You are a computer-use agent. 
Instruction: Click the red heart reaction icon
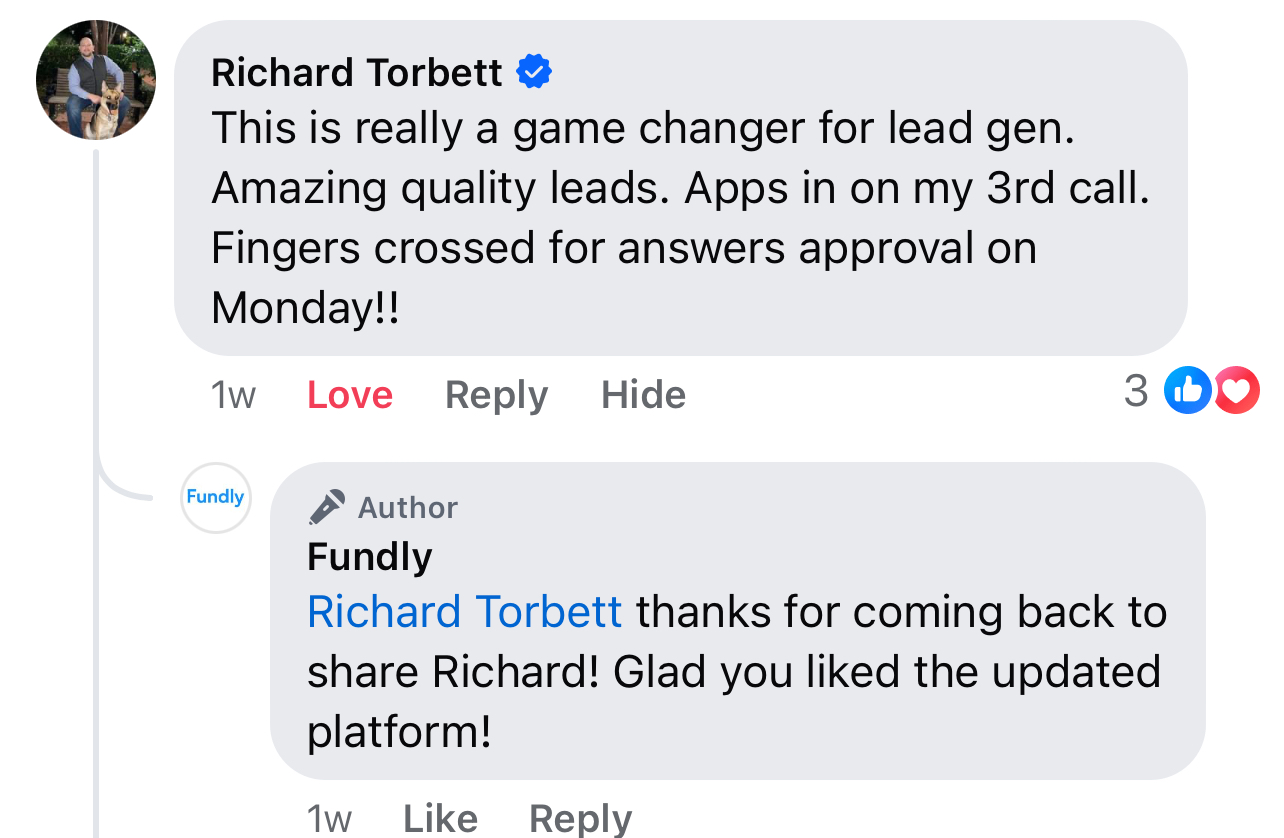(1237, 390)
